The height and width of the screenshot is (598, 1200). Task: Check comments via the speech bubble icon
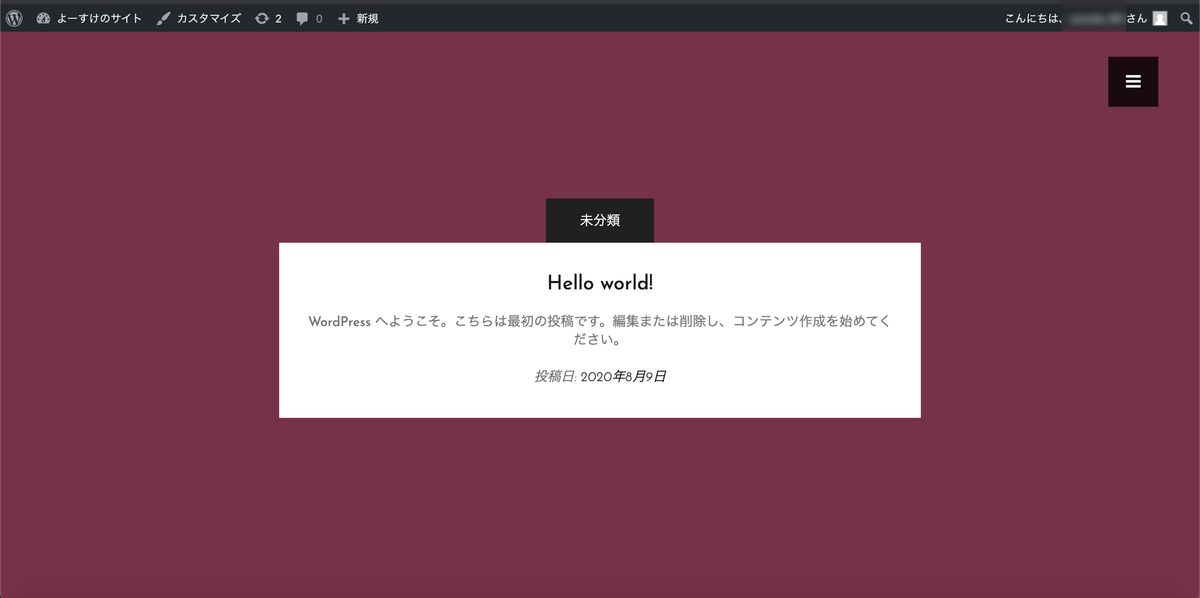[x=301, y=17]
